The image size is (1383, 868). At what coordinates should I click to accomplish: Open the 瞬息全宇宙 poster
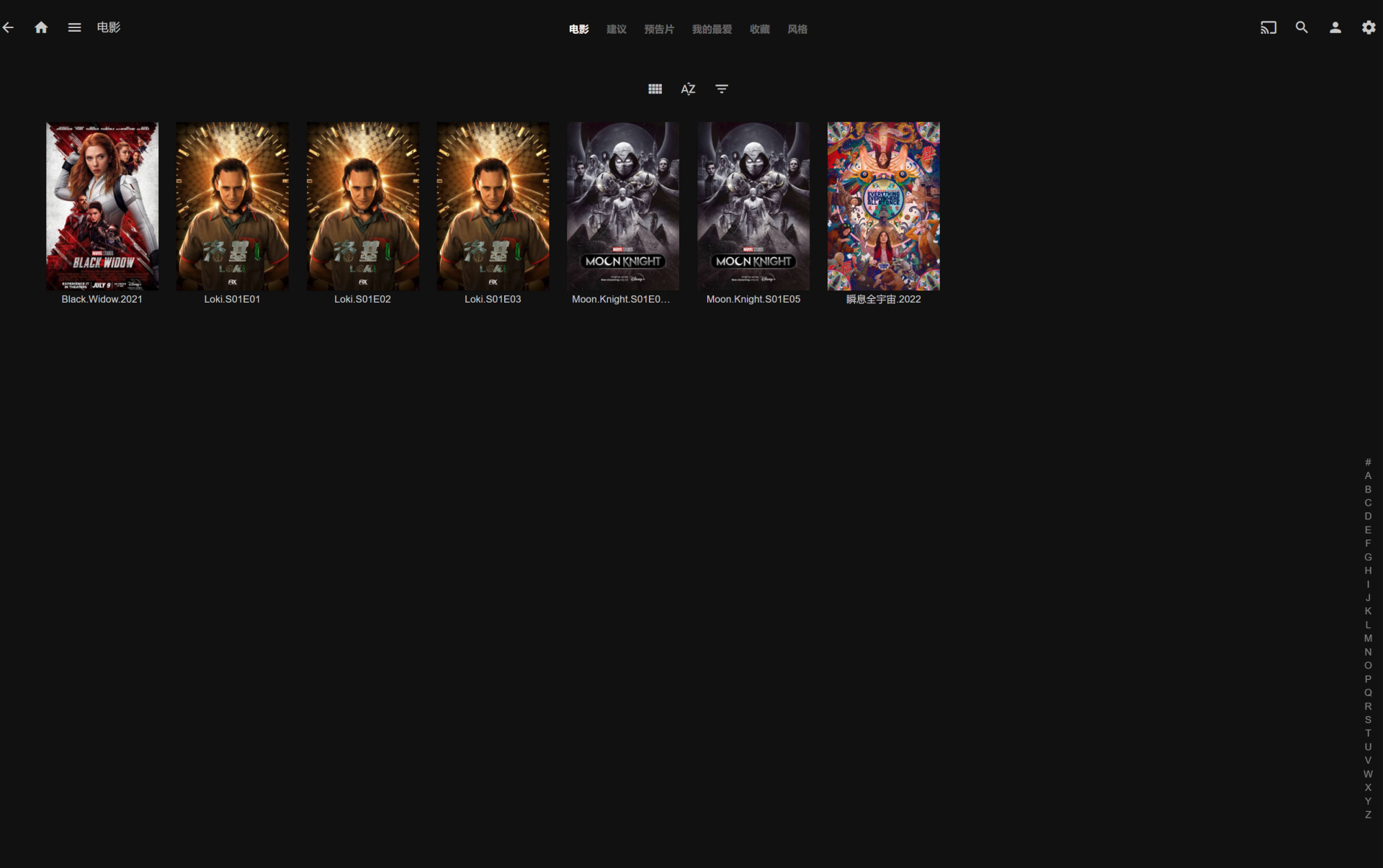pos(883,206)
